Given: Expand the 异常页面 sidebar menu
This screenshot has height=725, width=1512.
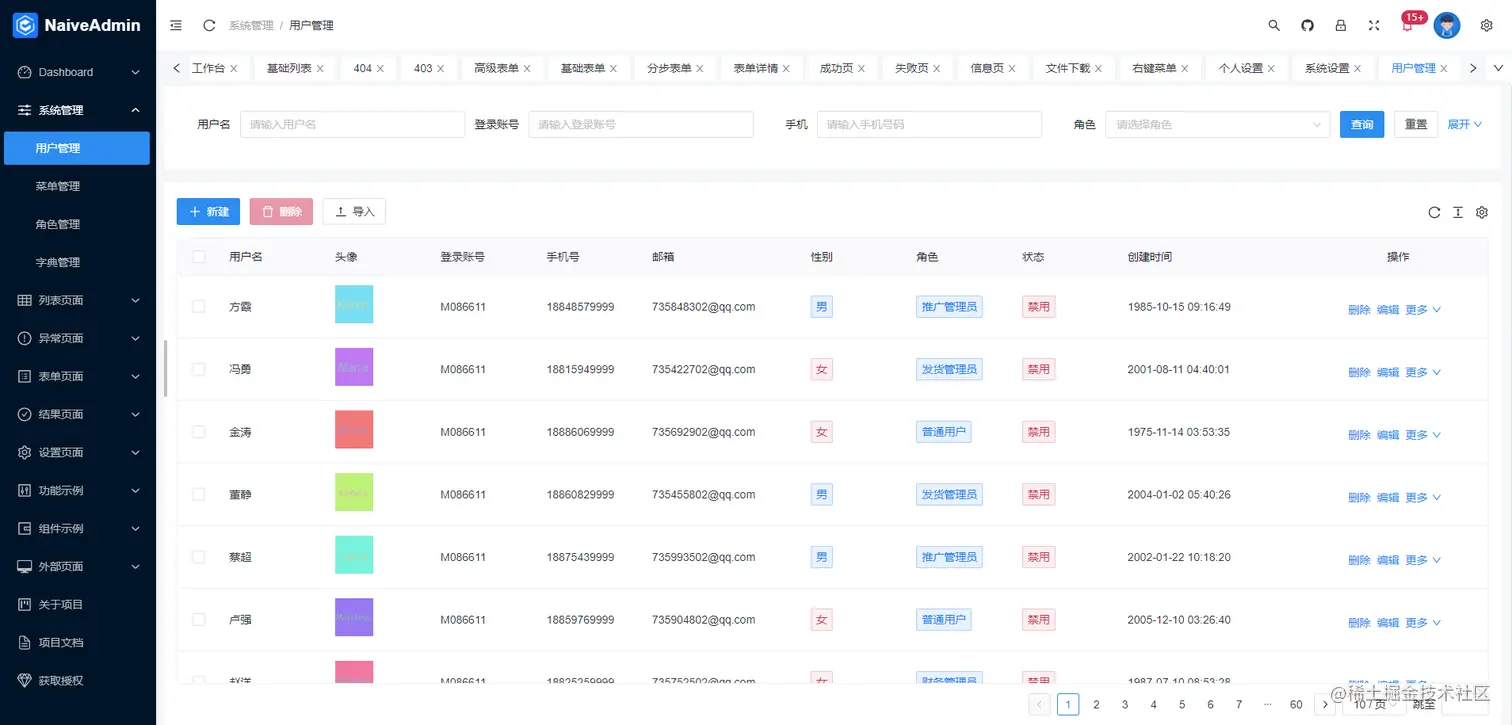Looking at the screenshot, I should [x=78, y=338].
